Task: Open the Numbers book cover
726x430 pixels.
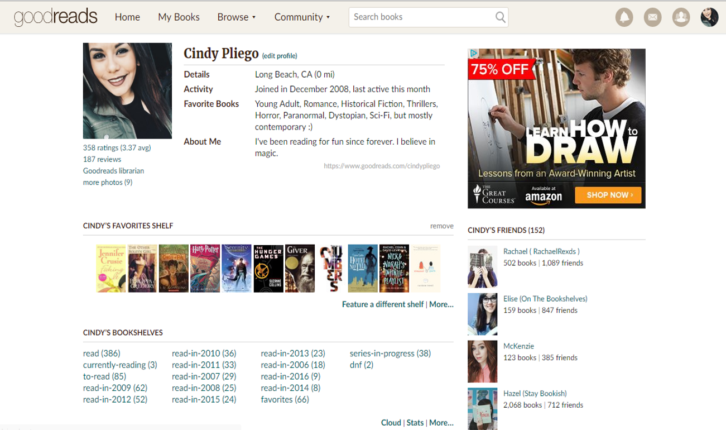Action: pyautogui.click(x=331, y=268)
